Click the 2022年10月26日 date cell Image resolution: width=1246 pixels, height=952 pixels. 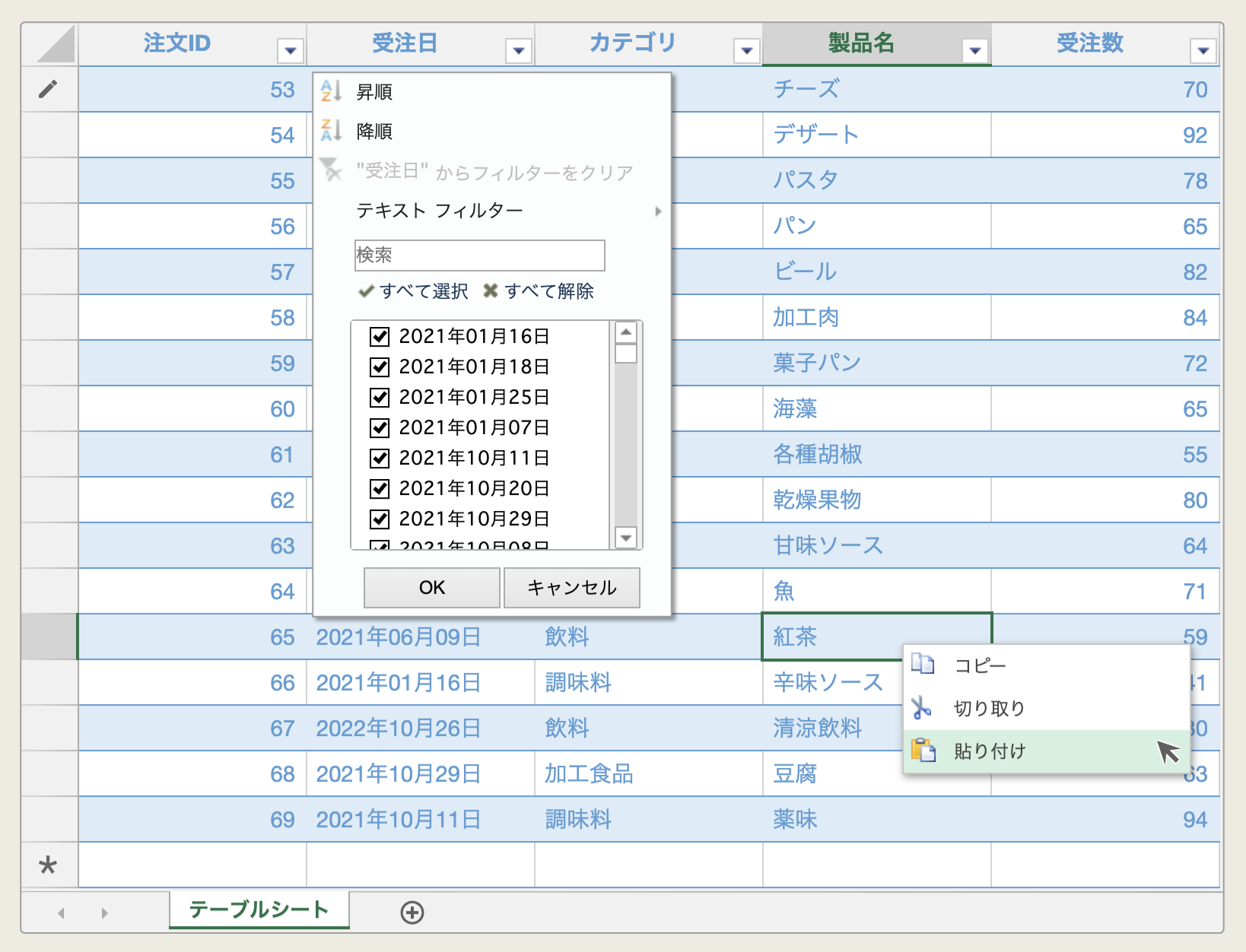(x=420, y=728)
